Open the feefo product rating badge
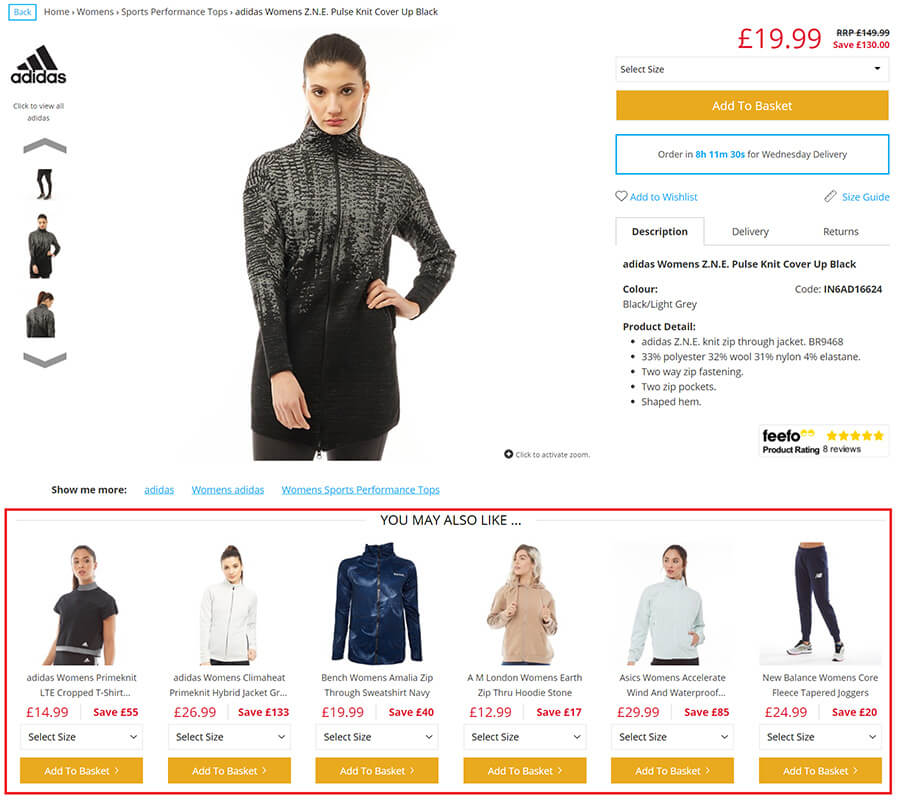The width and height of the screenshot is (900, 804). point(823,441)
